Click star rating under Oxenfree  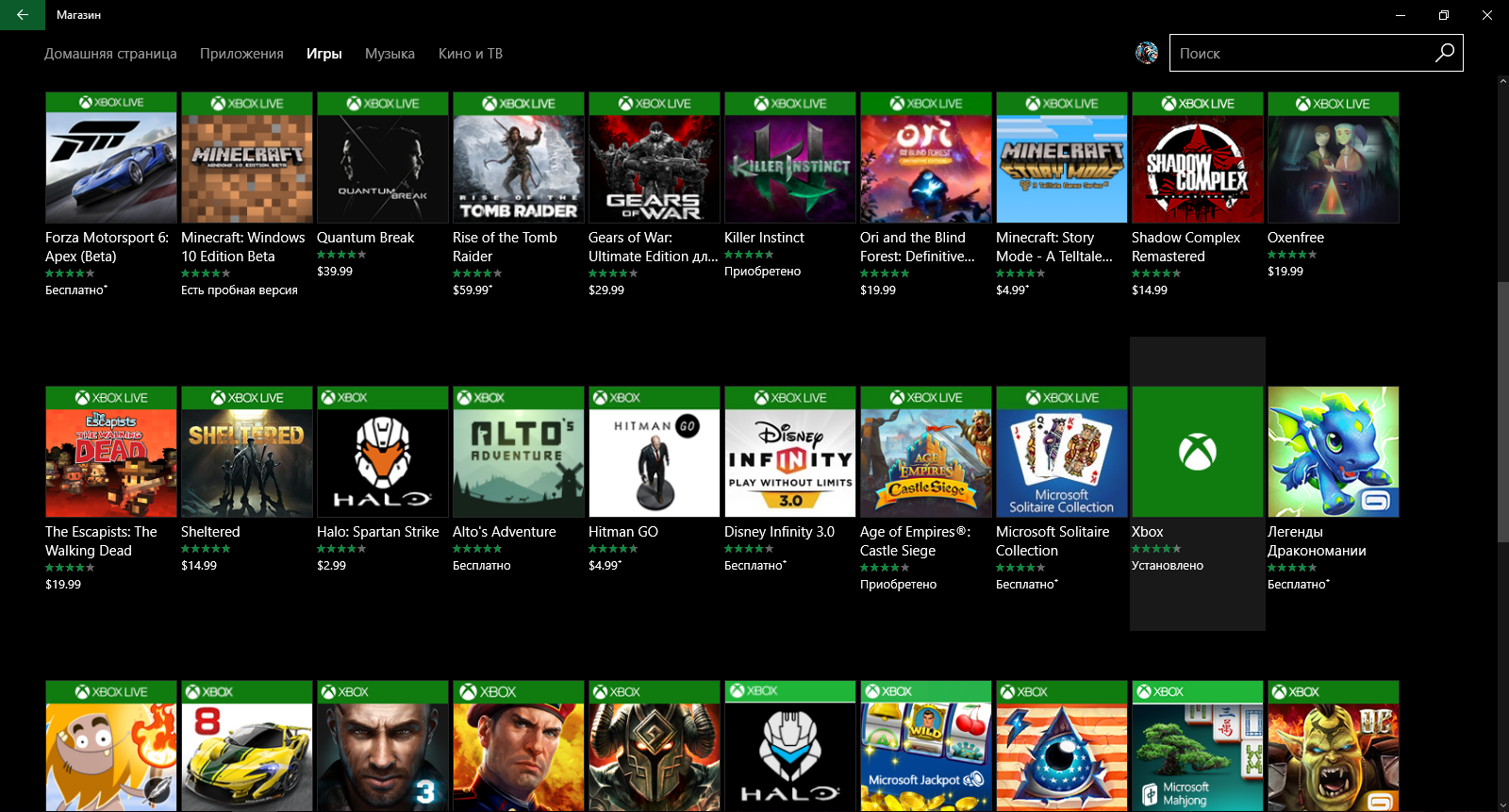pos(1292,255)
